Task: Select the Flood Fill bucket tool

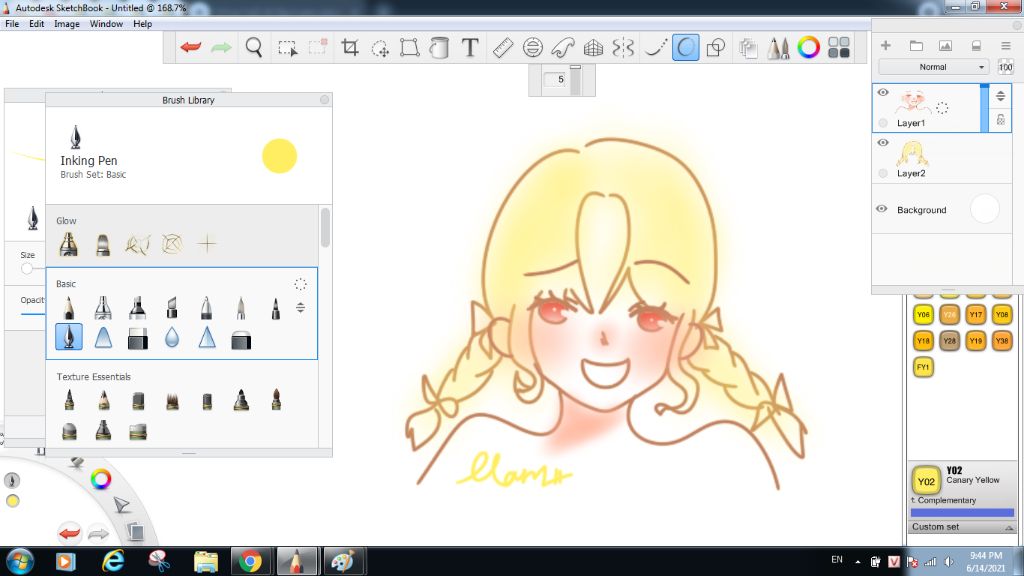Action: tap(440, 48)
